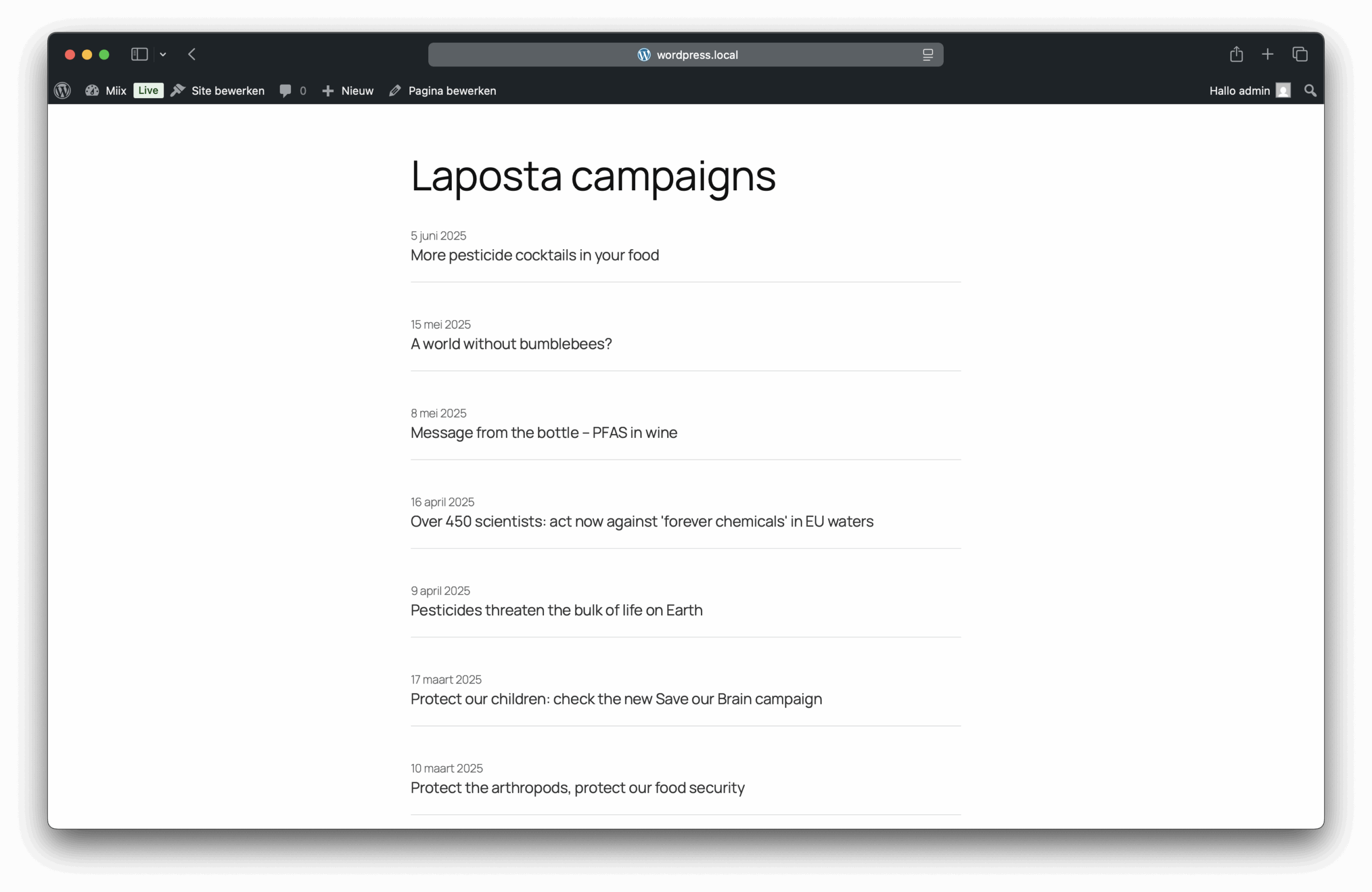Open 'Protect the arthropods, protect our food security'
This screenshot has height=892, width=1372.
coord(577,787)
